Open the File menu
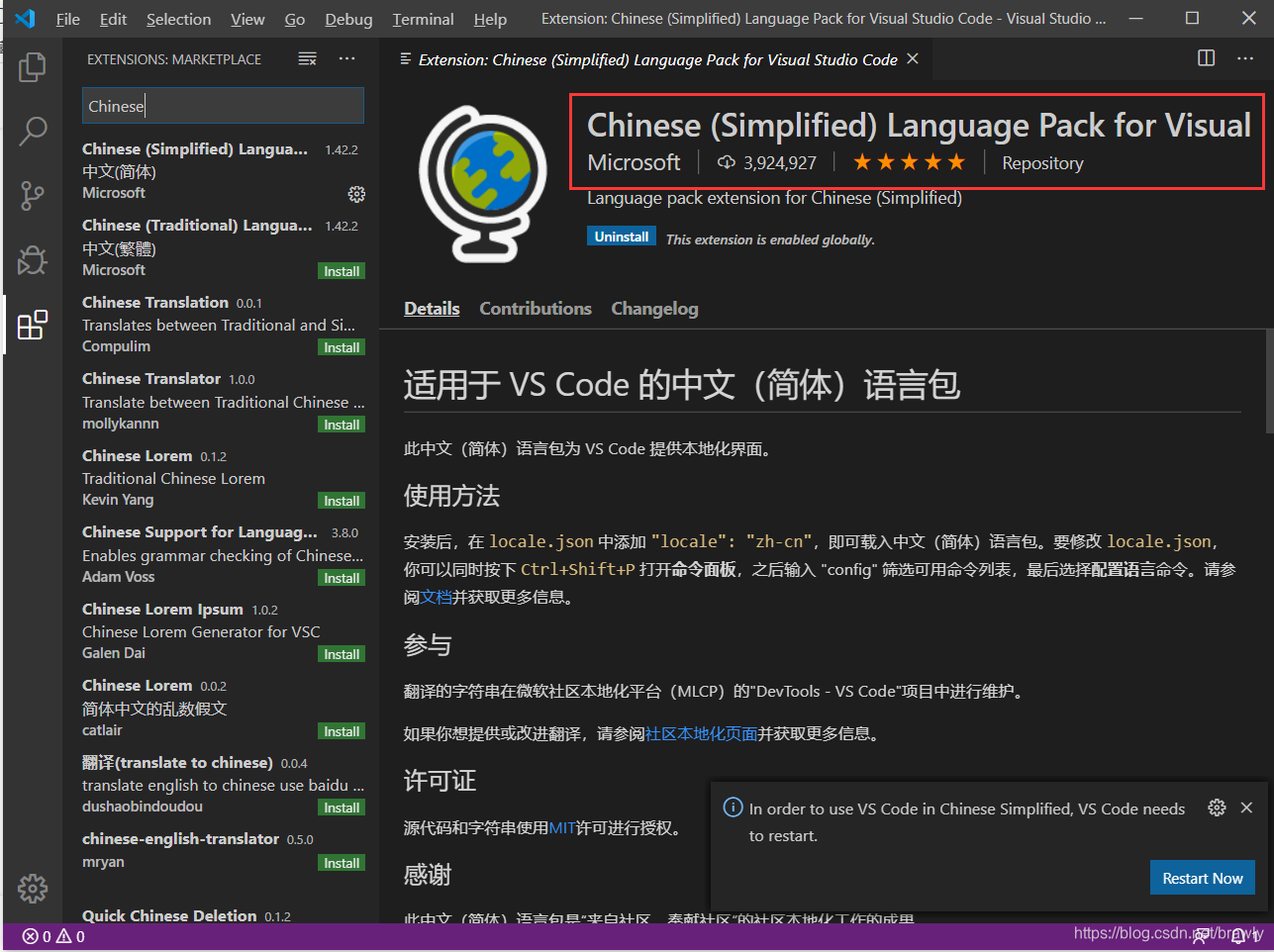1274x952 pixels. point(68,19)
